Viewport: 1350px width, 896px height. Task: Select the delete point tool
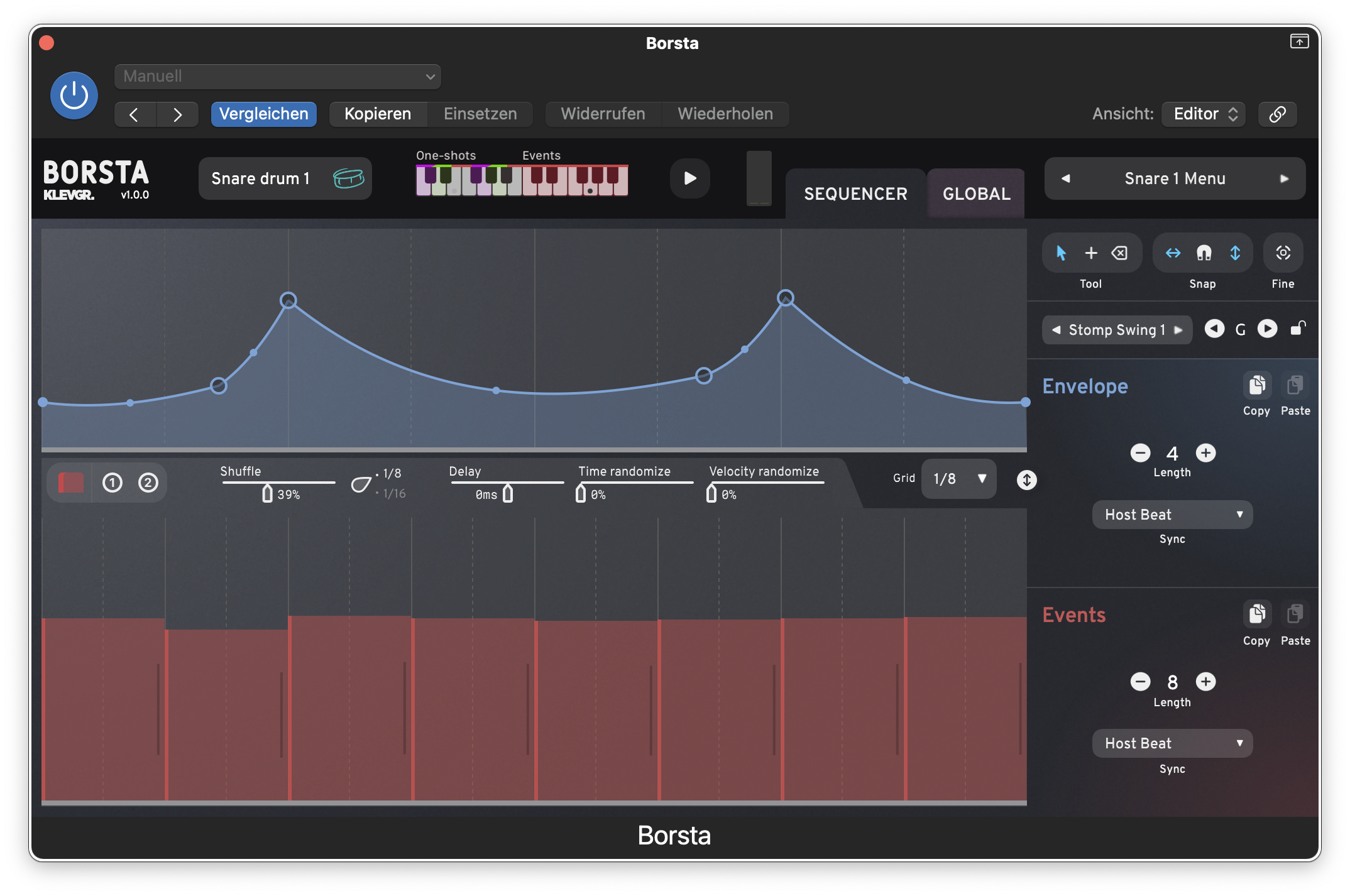1119,253
